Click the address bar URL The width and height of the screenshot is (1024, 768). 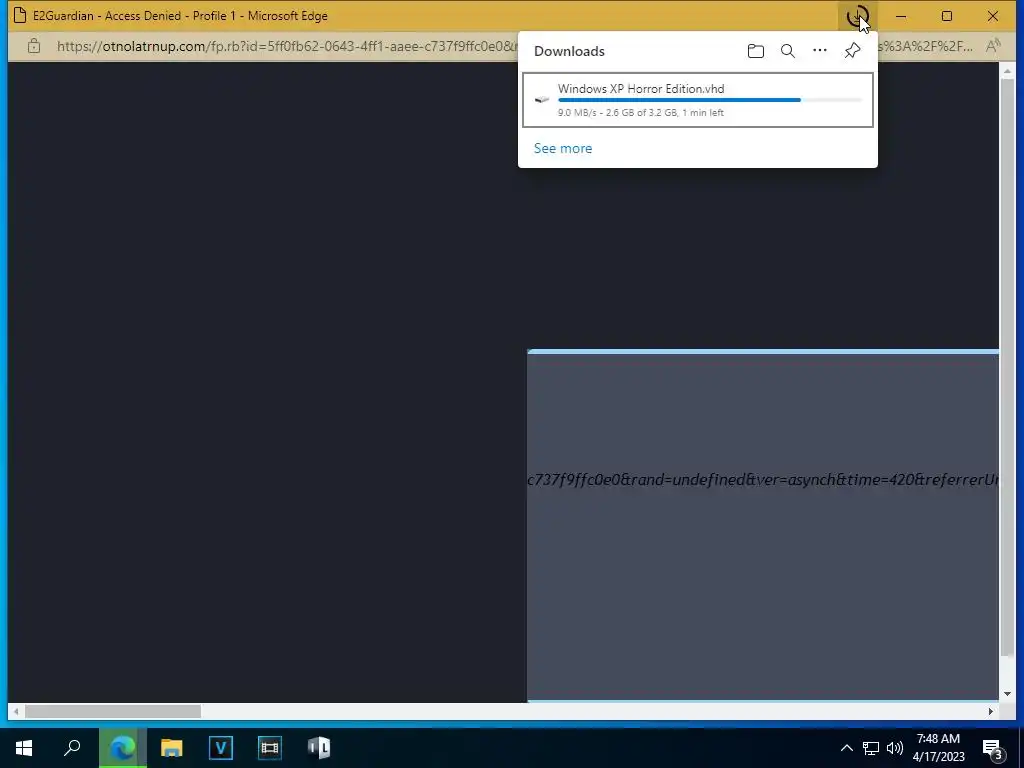click(287, 46)
